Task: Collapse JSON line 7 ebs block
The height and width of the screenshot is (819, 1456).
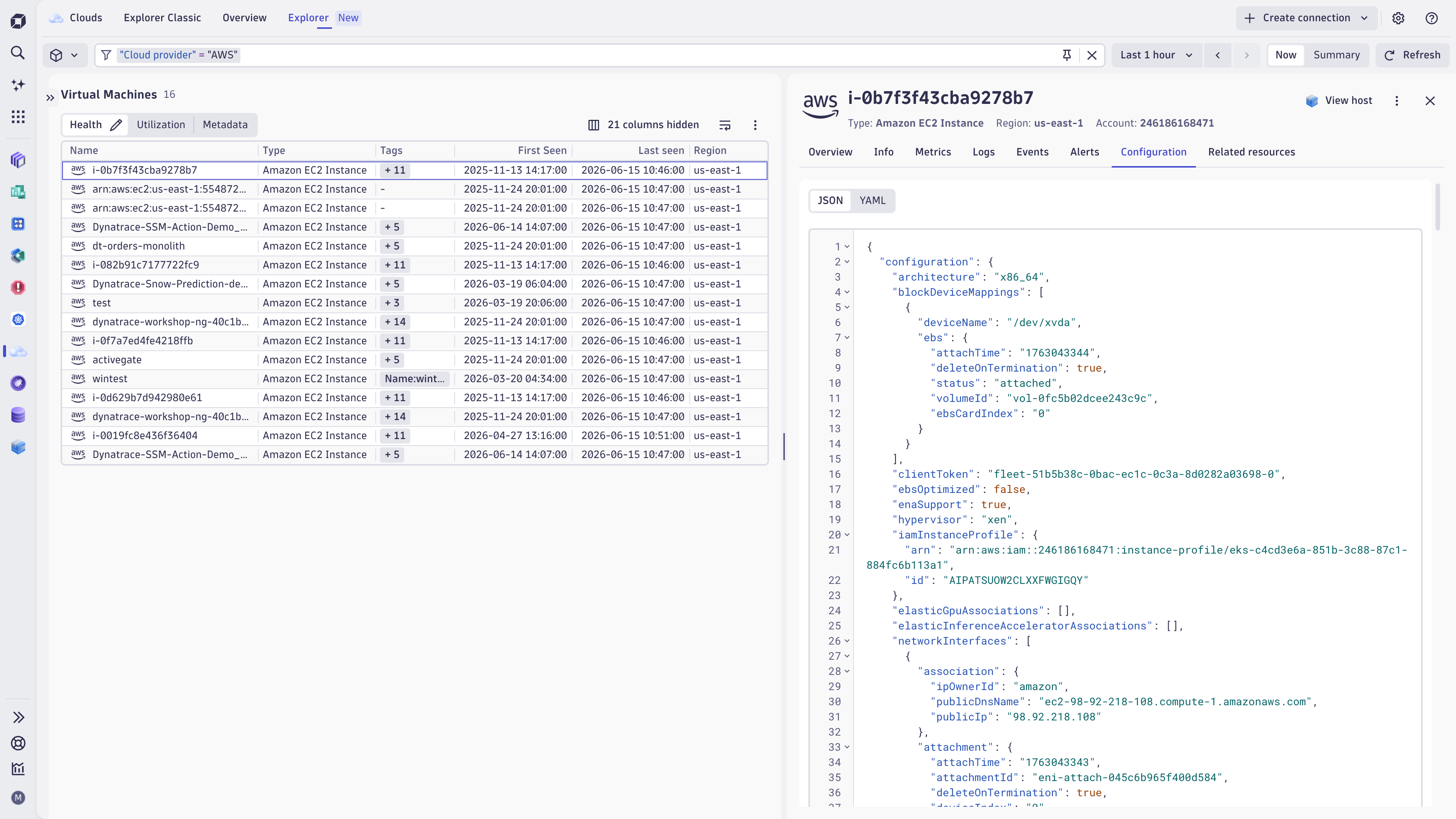Action: point(847,337)
